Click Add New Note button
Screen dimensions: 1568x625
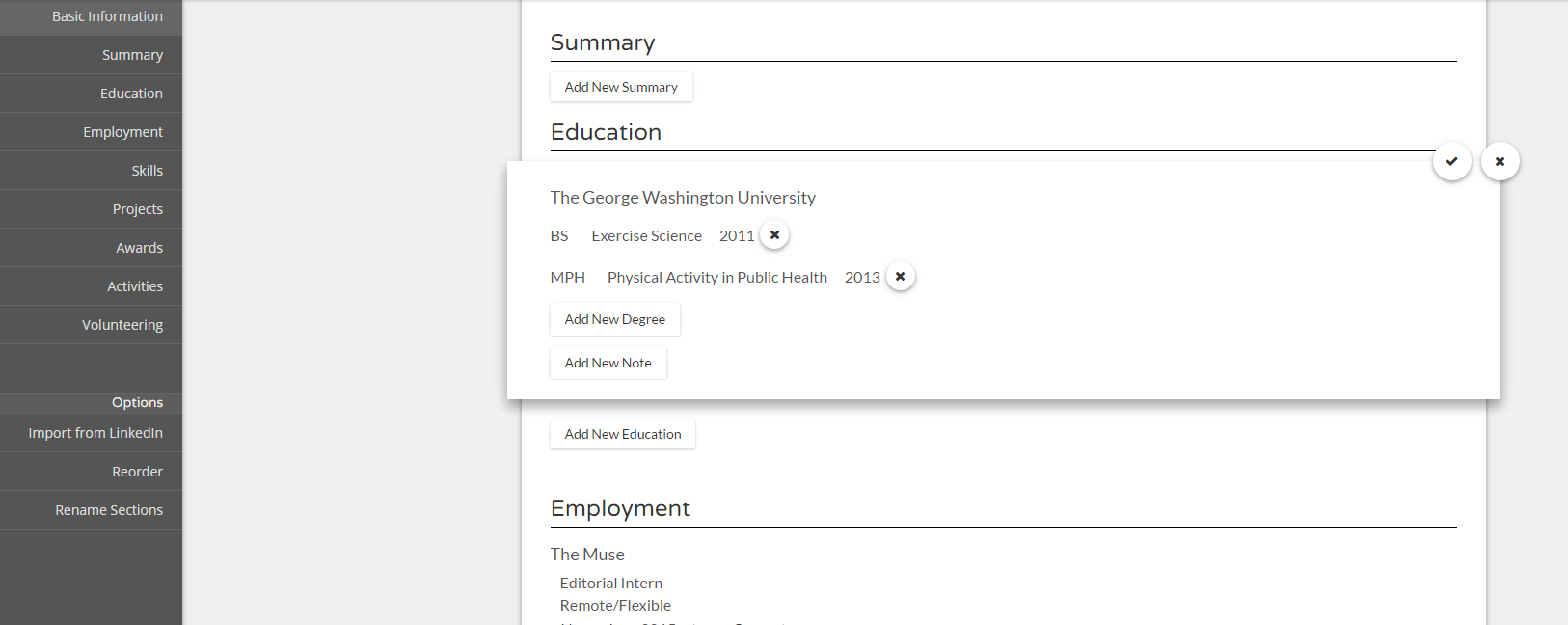click(608, 363)
